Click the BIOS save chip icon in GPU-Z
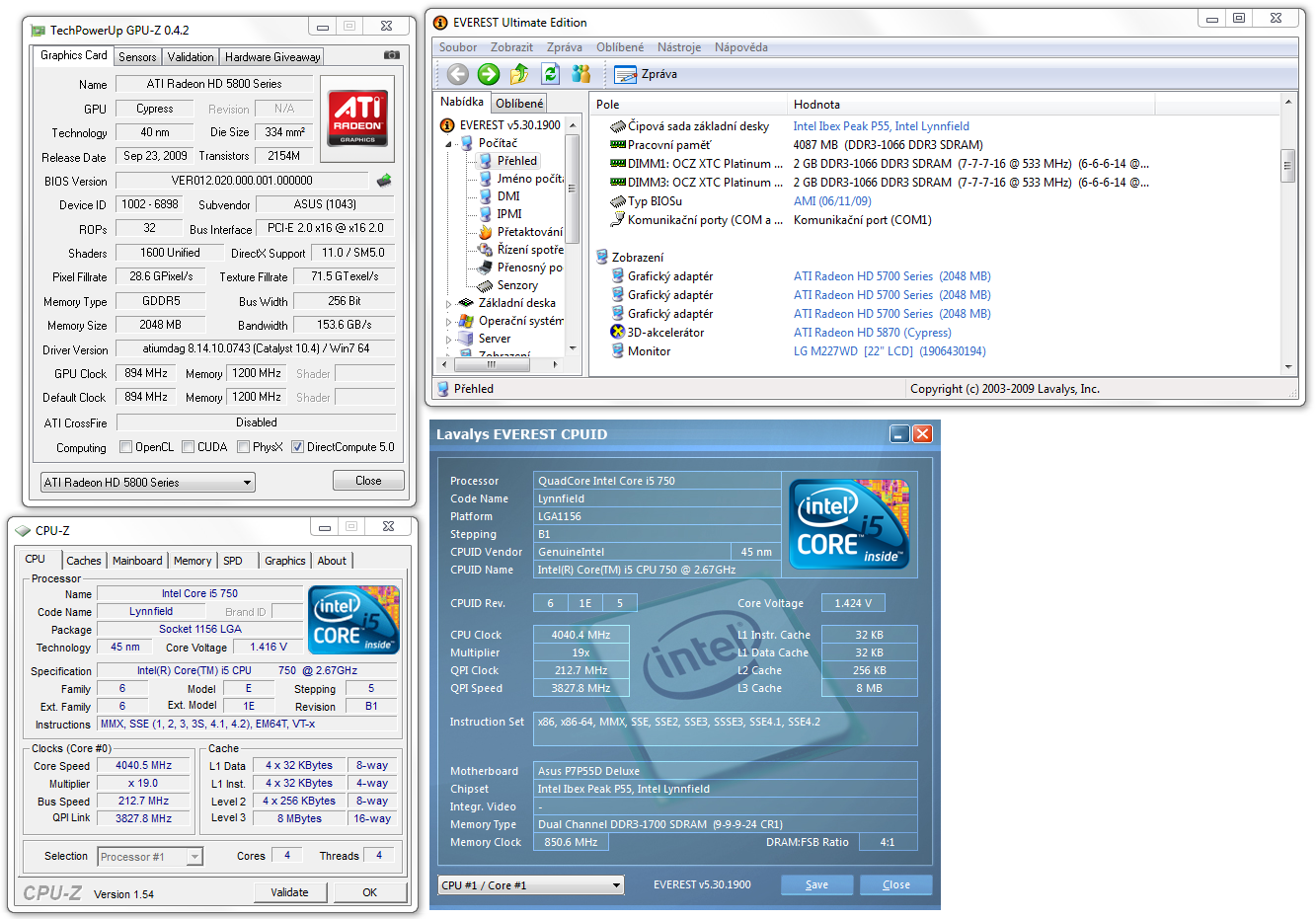 [x=384, y=180]
